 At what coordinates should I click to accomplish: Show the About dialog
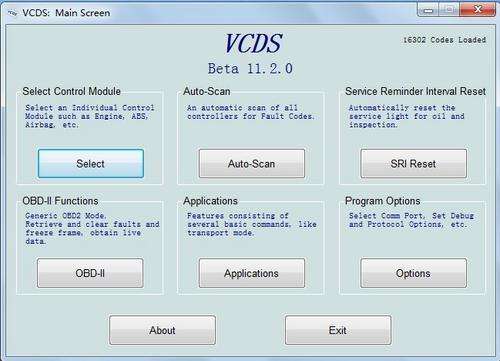click(162, 330)
